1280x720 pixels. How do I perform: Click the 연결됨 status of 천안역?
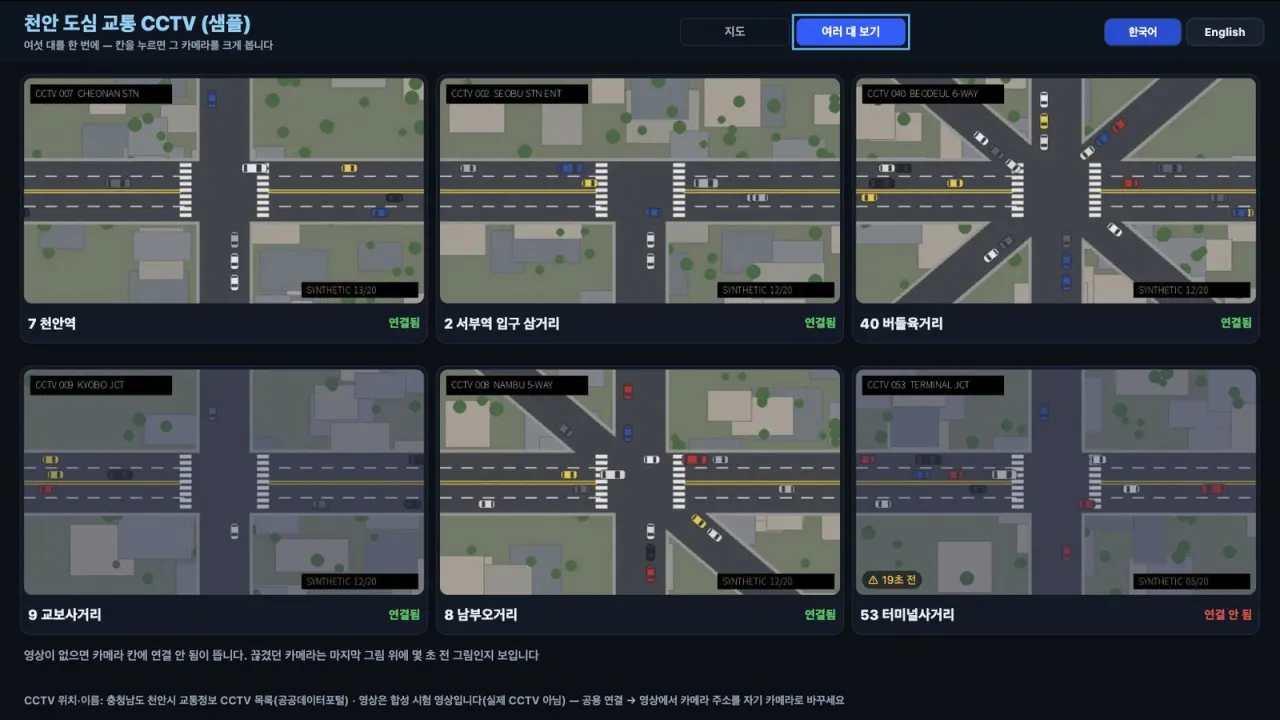[x=404, y=324]
